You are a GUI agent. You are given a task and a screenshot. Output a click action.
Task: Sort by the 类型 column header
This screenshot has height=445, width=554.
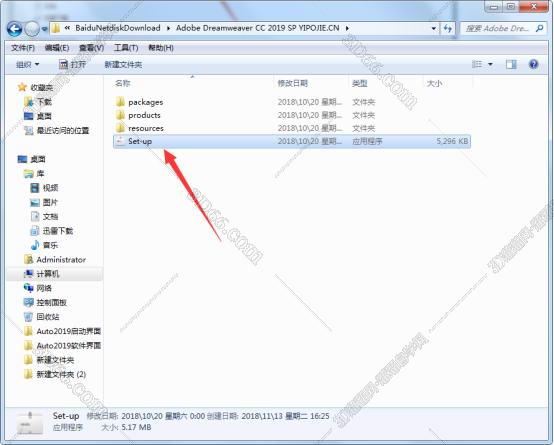coord(360,83)
